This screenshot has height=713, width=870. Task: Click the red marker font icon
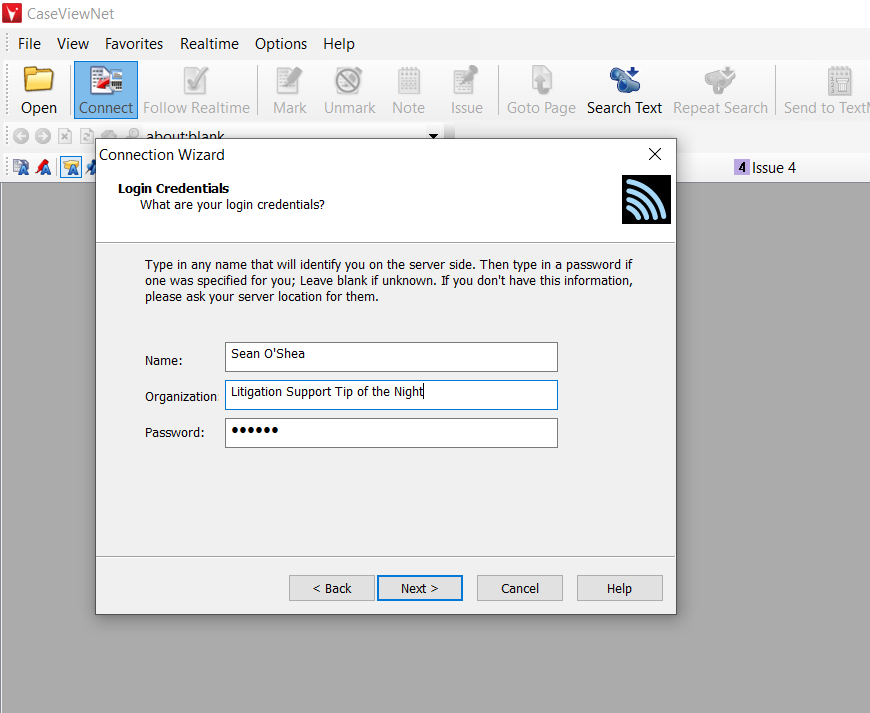point(43,167)
